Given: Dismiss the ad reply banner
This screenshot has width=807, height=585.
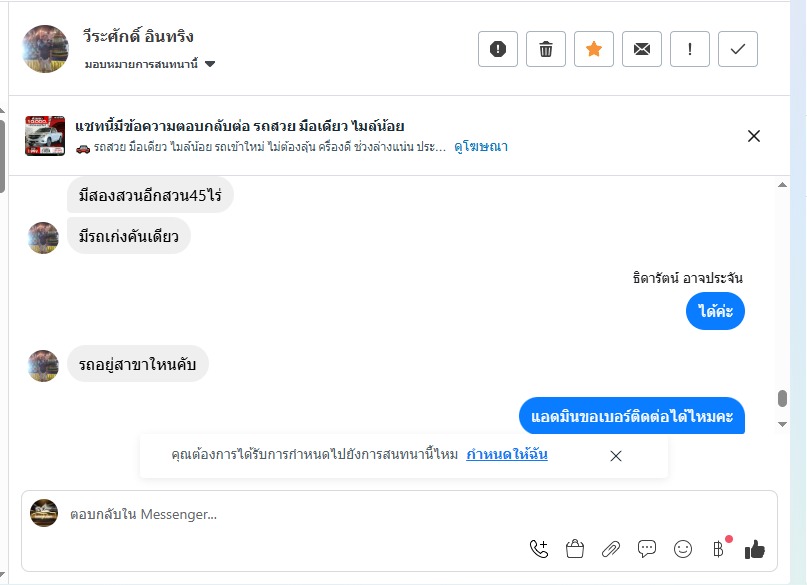Looking at the screenshot, I should tap(754, 136).
